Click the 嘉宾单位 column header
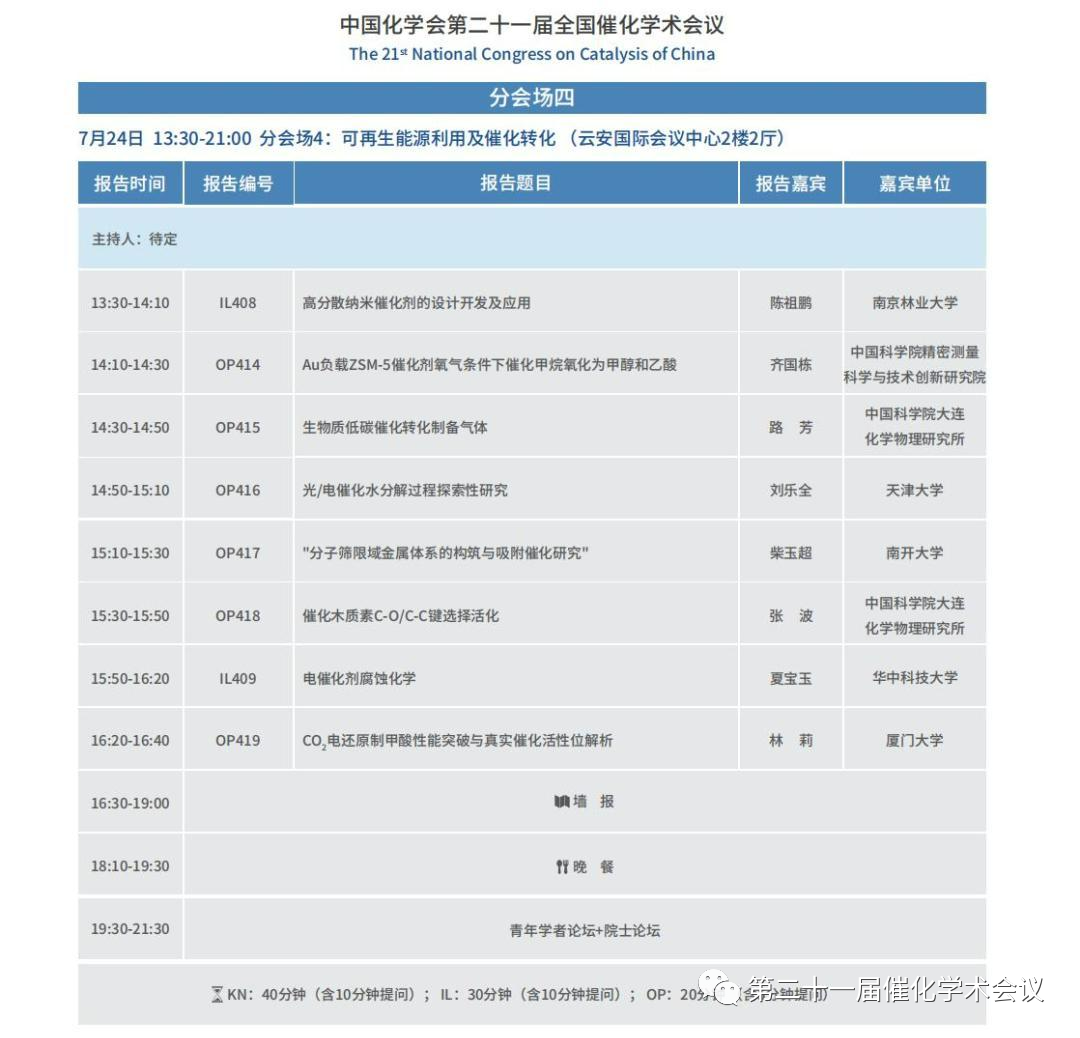Image resolution: width=1080 pixels, height=1038 pixels. pyautogui.click(x=915, y=183)
